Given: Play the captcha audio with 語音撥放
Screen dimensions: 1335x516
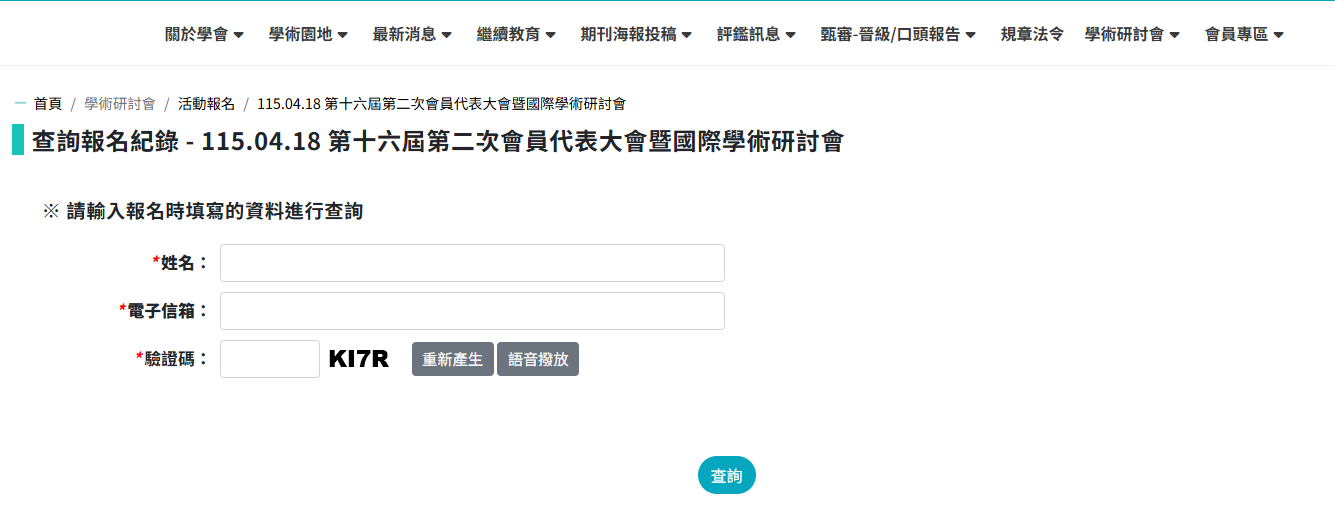Looking at the screenshot, I should click(538, 359).
